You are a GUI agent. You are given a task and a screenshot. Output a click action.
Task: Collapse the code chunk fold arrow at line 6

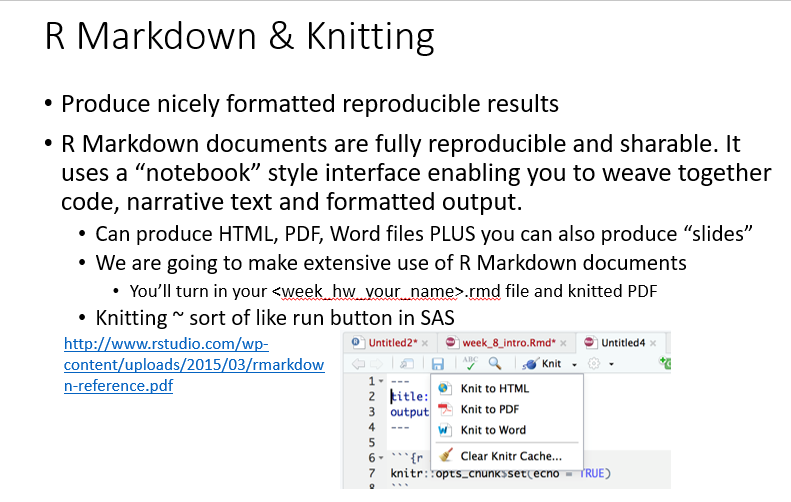tap(381, 458)
